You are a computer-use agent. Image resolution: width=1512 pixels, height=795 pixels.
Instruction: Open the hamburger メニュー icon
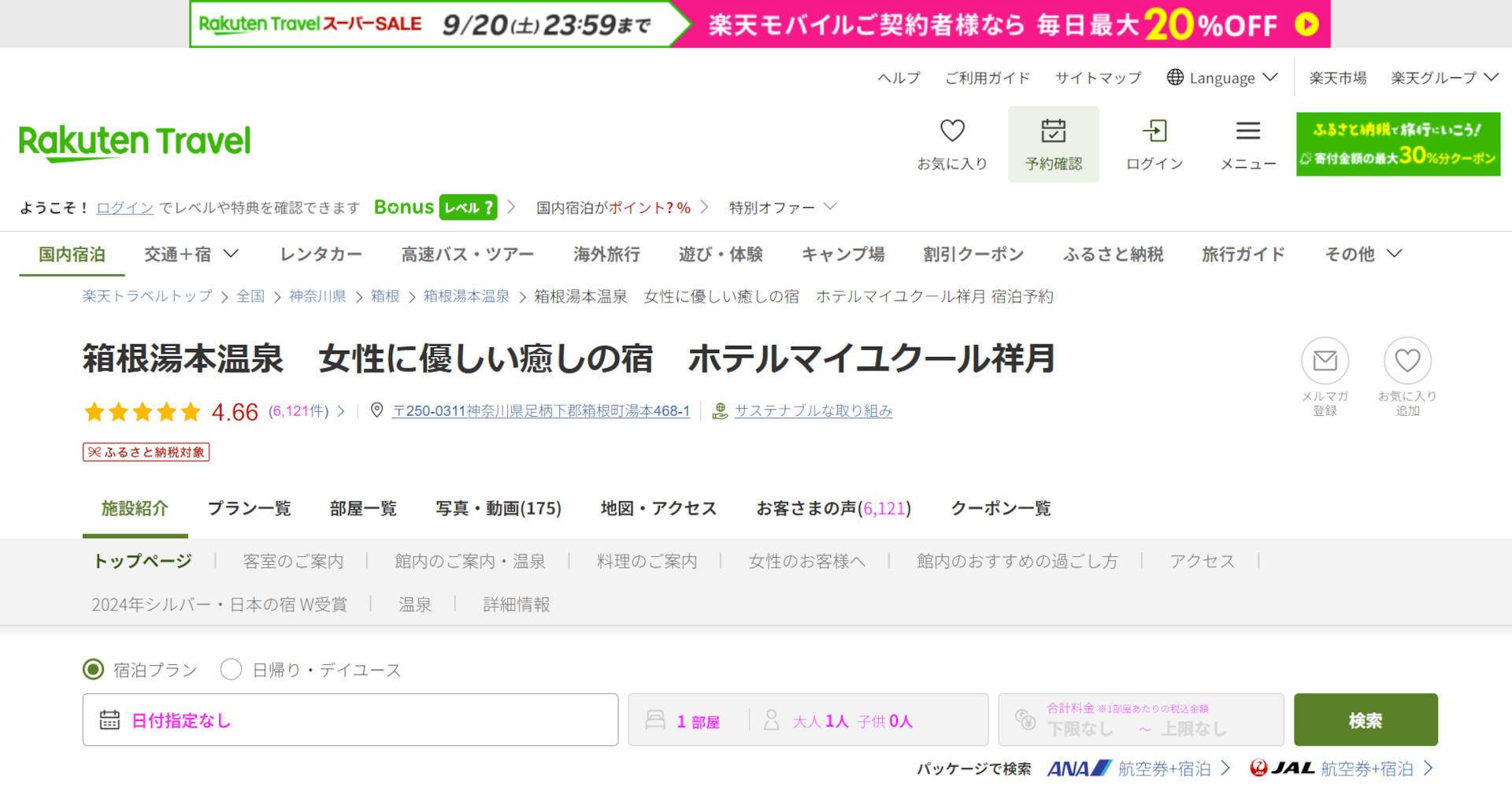(1247, 132)
